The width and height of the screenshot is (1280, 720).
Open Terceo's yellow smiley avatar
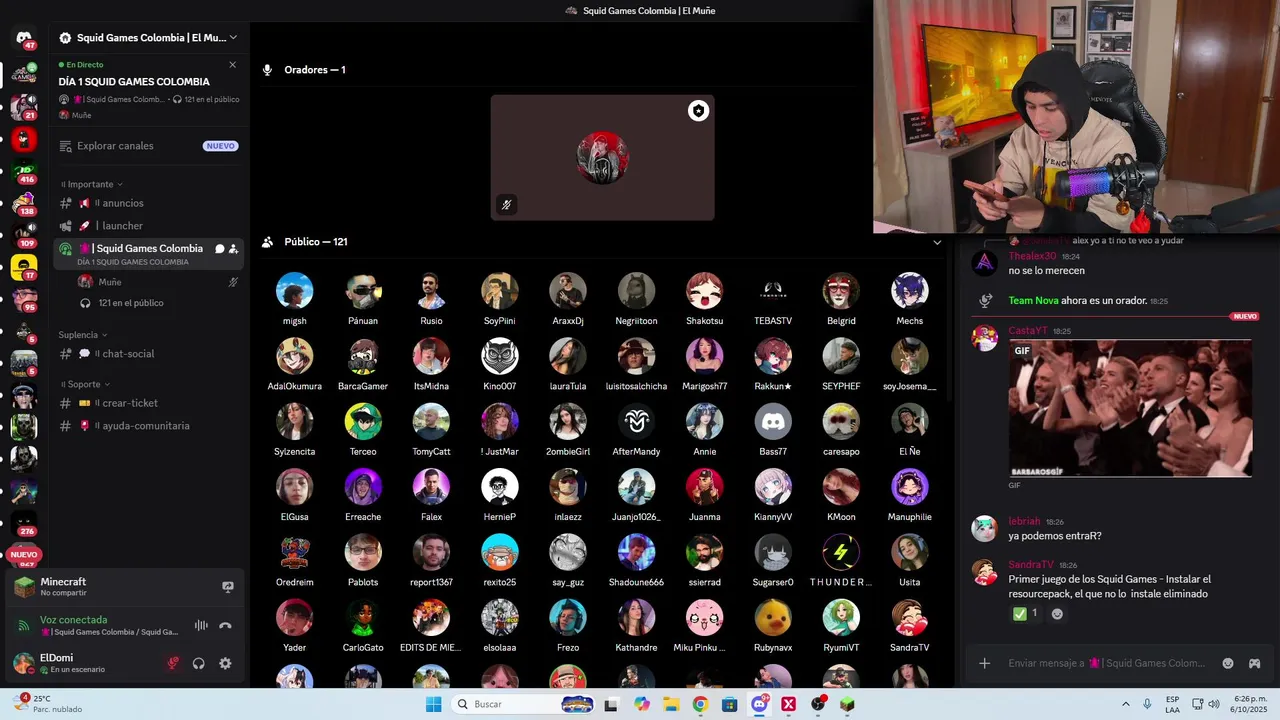click(363, 422)
